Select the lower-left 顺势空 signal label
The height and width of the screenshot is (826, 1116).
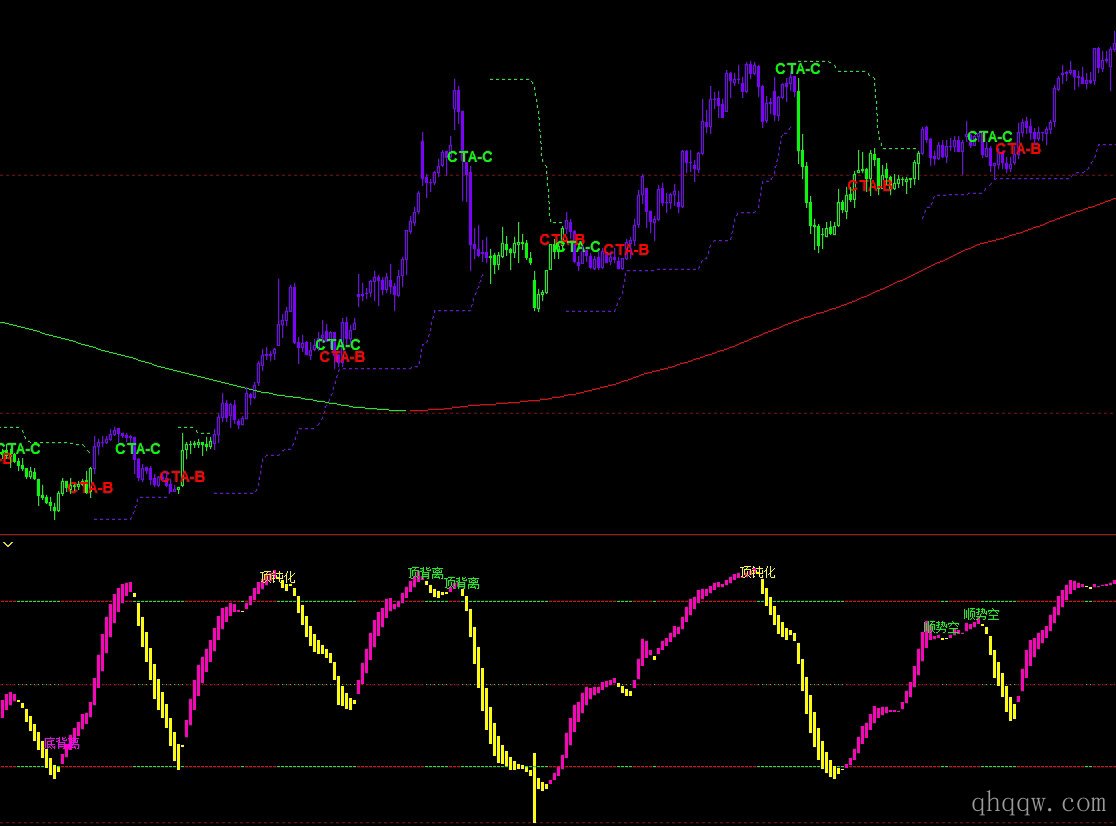[x=941, y=627]
